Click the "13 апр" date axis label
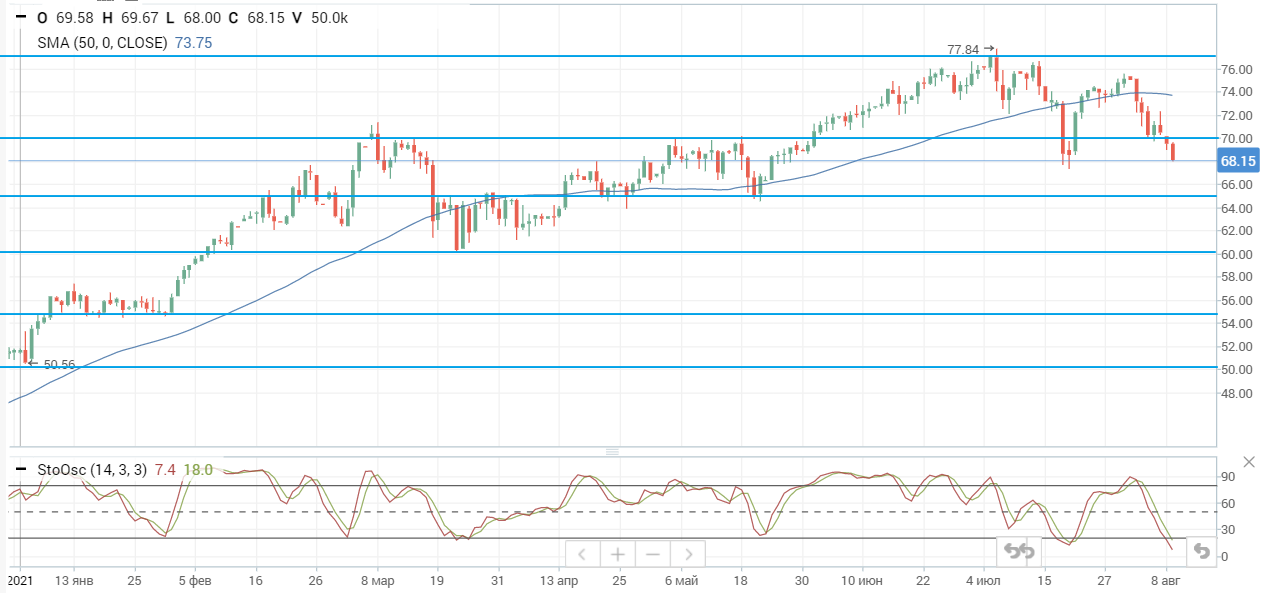Screen dimensions: 1262x593 pyautogui.click(x=559, y=580)
